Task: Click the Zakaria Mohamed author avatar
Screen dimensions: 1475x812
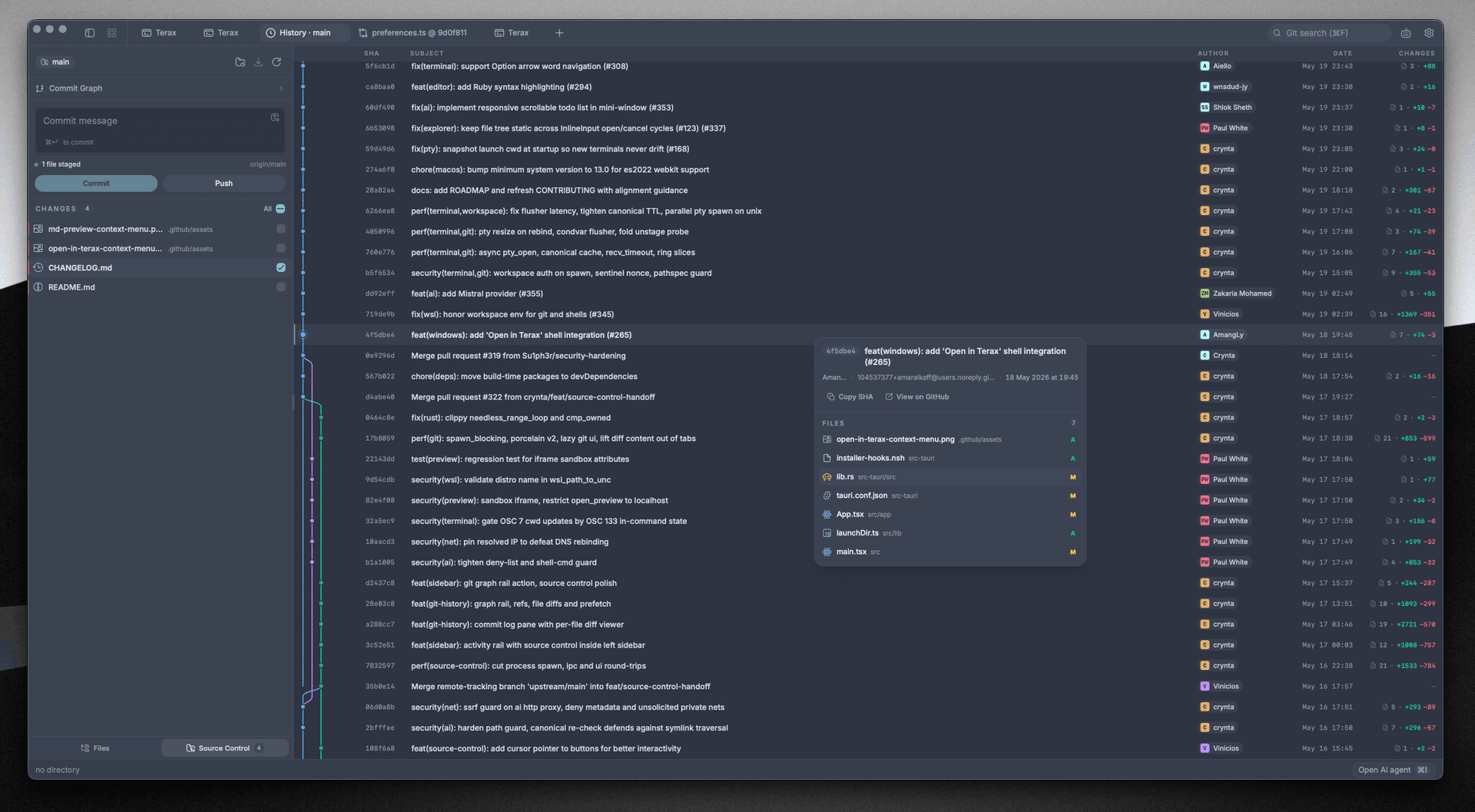Action: pyautogui.click(x=1205, y=293)
